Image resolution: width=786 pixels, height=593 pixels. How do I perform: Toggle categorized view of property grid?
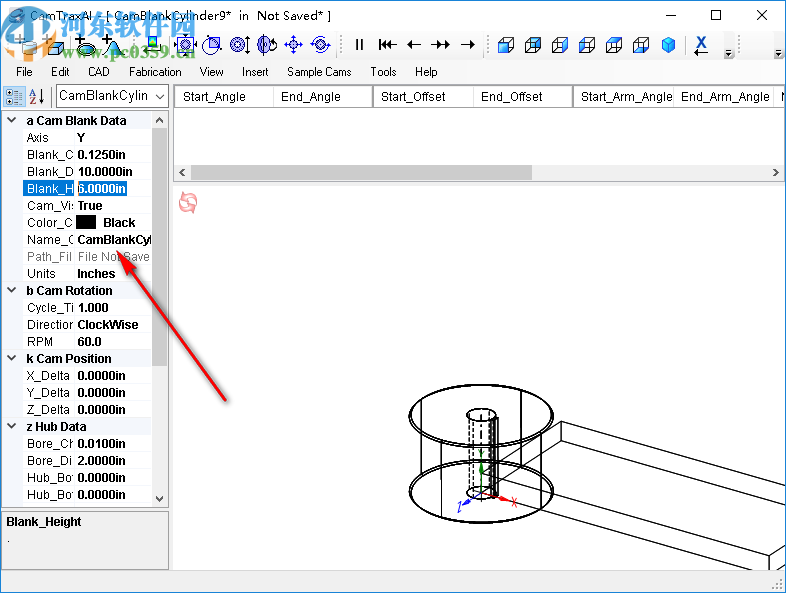point(15,96)
